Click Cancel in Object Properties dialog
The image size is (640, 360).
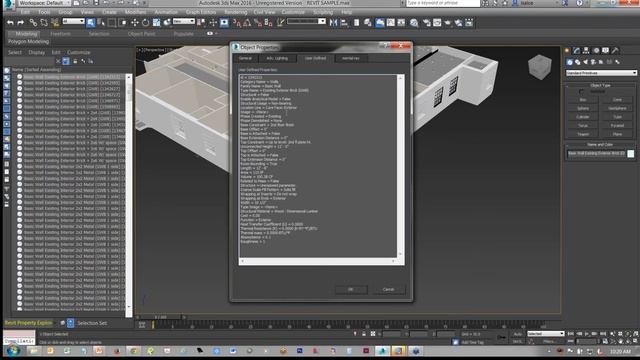coord(389,289)
